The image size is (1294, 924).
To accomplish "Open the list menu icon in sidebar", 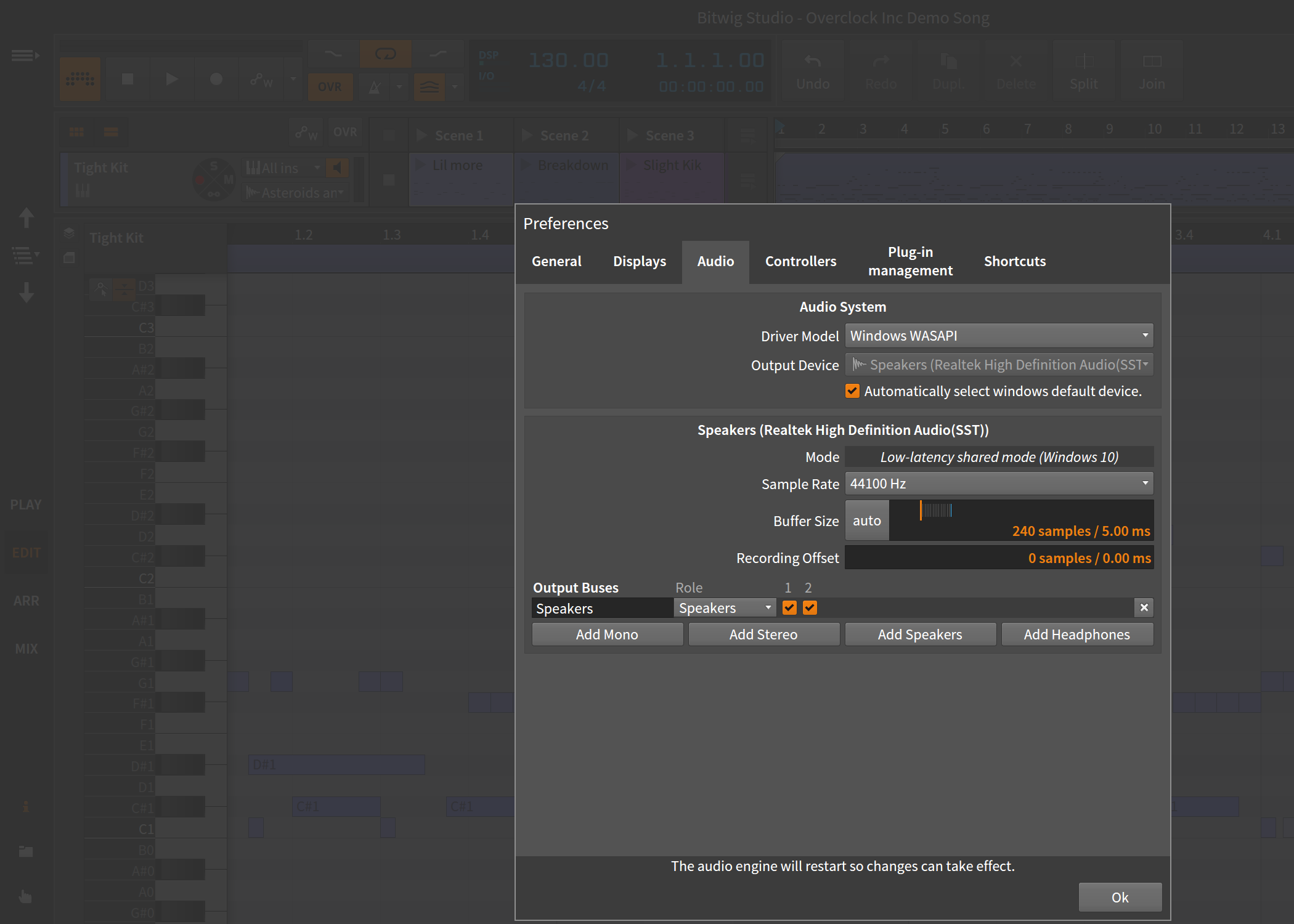I will coord(26,255).
